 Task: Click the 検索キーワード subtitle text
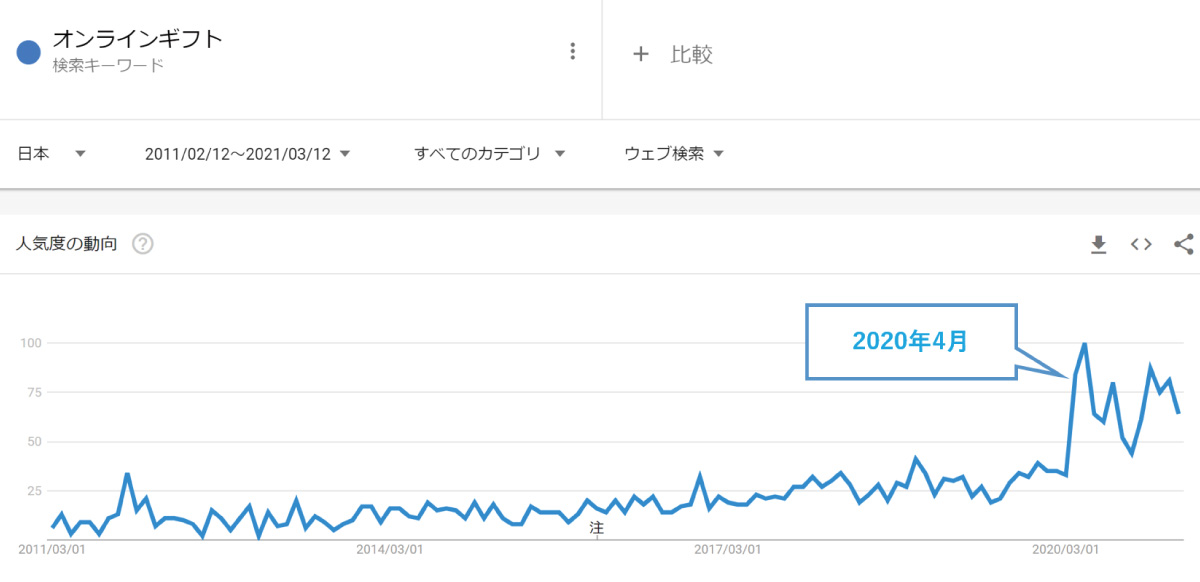click(108, 66)
